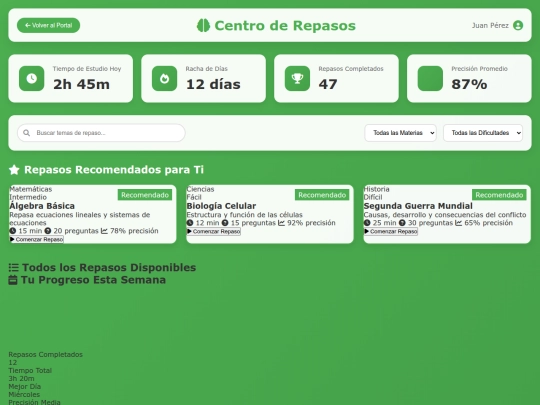Viewport: 540px width, 405px height.
Task: Click the Segunda Guerra Mundial card title
Action: 418,206
